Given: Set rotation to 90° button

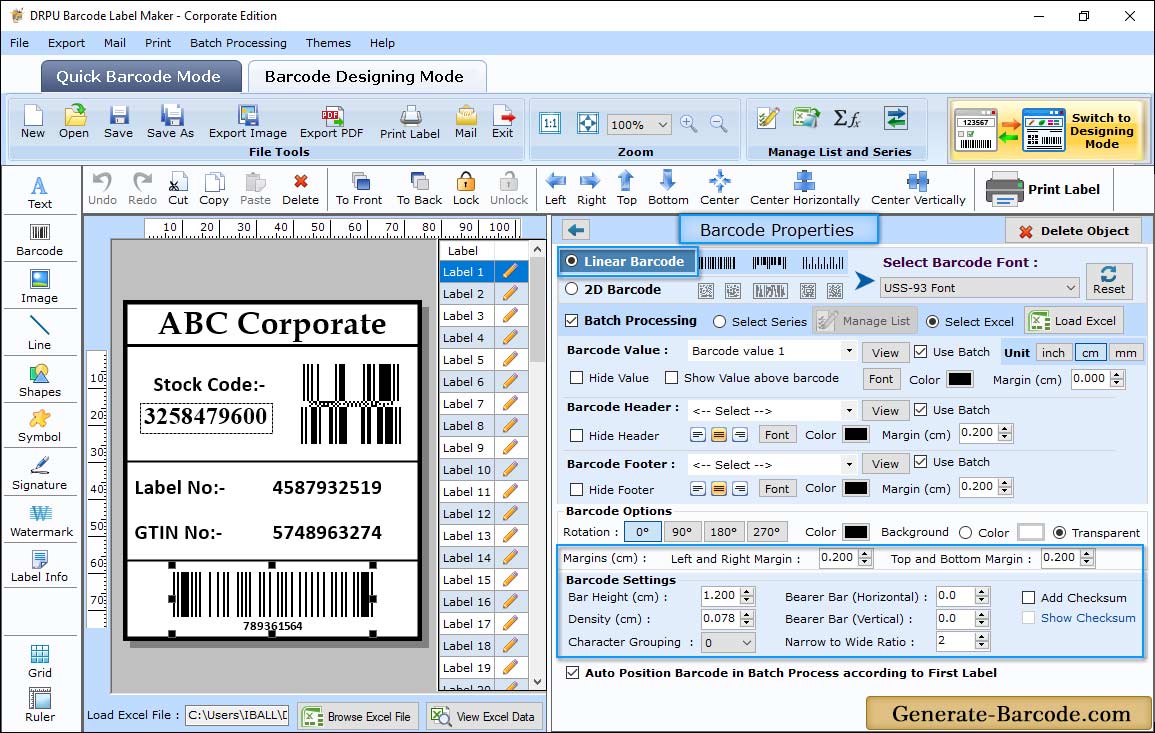Looking at the screenshot, I should coord(682,531).
